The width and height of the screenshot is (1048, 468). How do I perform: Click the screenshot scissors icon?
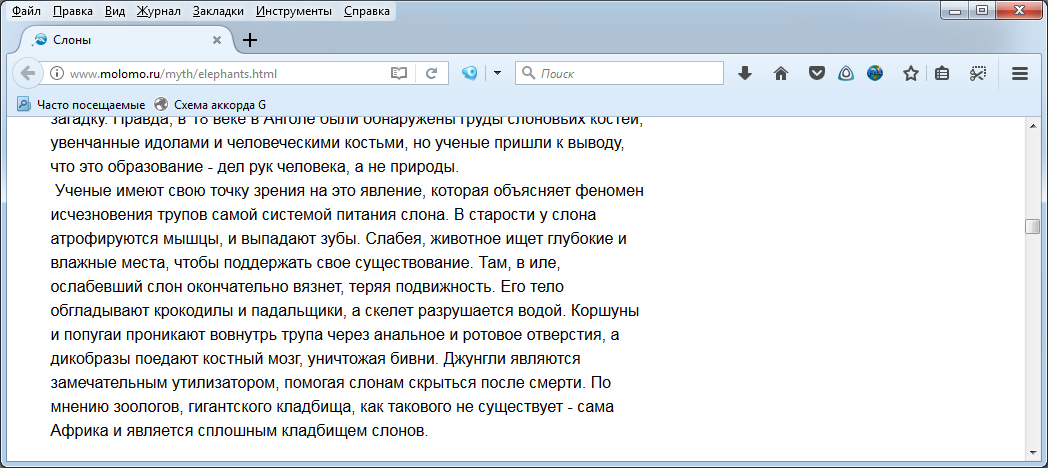click(x=978, y=73)
